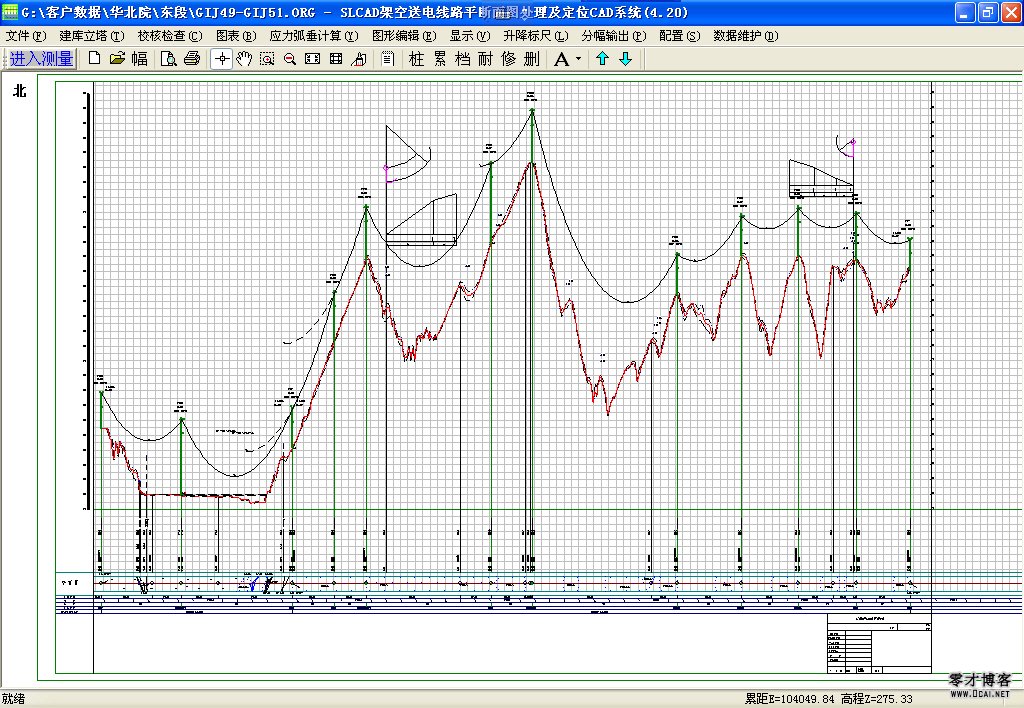Click the 耐 toolbar button
1024x708 pixels.
pos(485,59)
